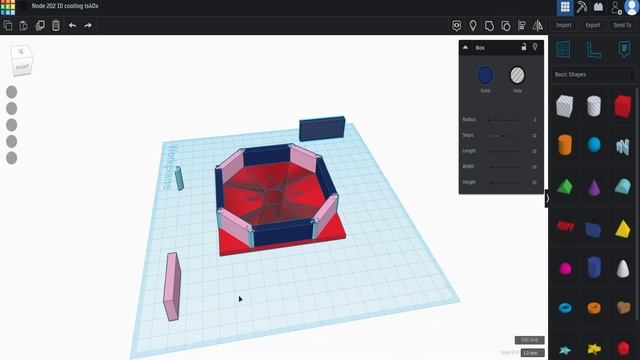Viewport: 640px width, 360px height.
Task: Open the user avatar account menu
Action: pos(631,7)
